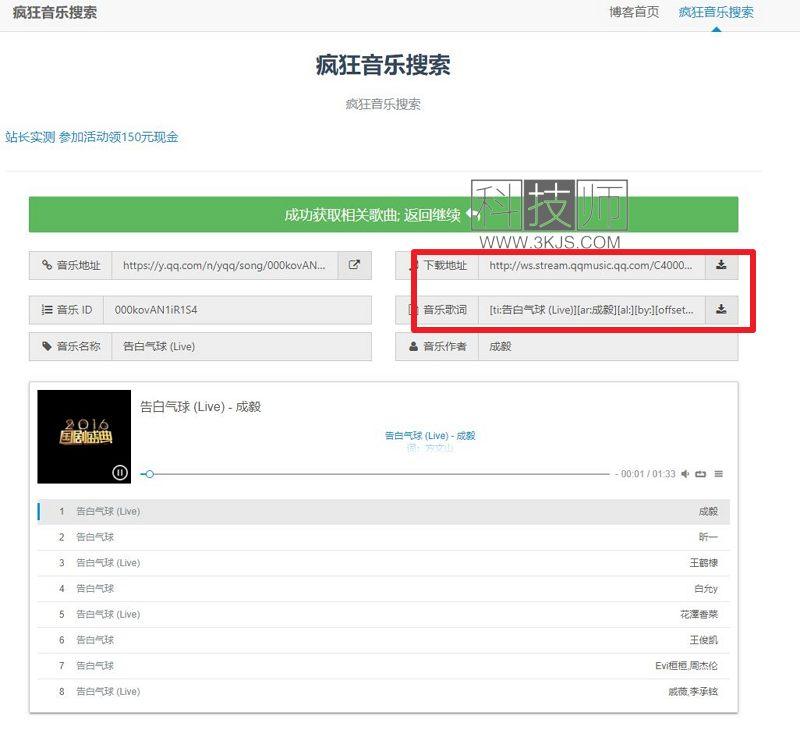Click the 音乐歌词 lyrics text field
The image size is (800, 737).
pos(591,310)
